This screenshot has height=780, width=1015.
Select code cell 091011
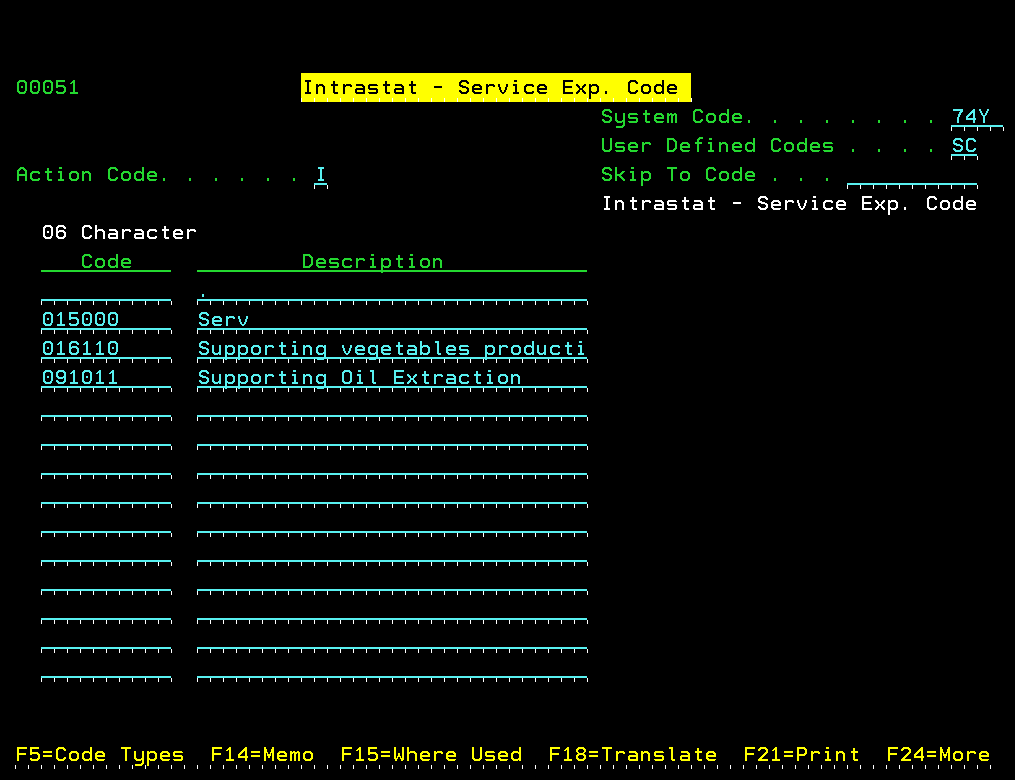106,378
